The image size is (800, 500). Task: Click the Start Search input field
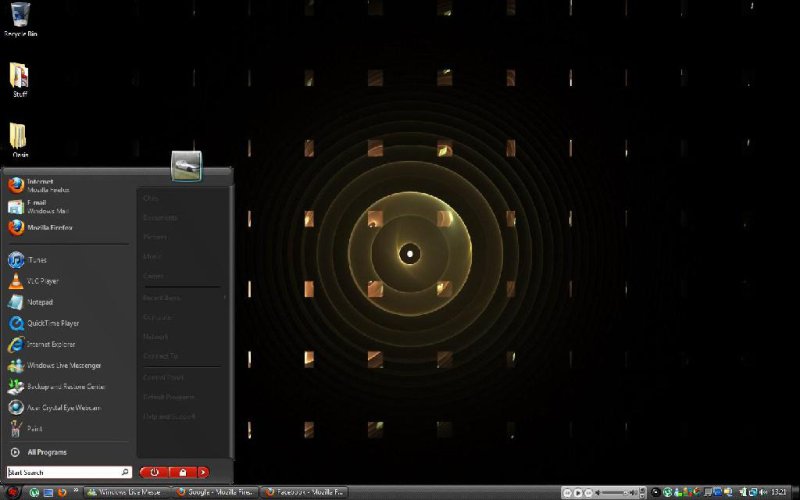(63, 472)
